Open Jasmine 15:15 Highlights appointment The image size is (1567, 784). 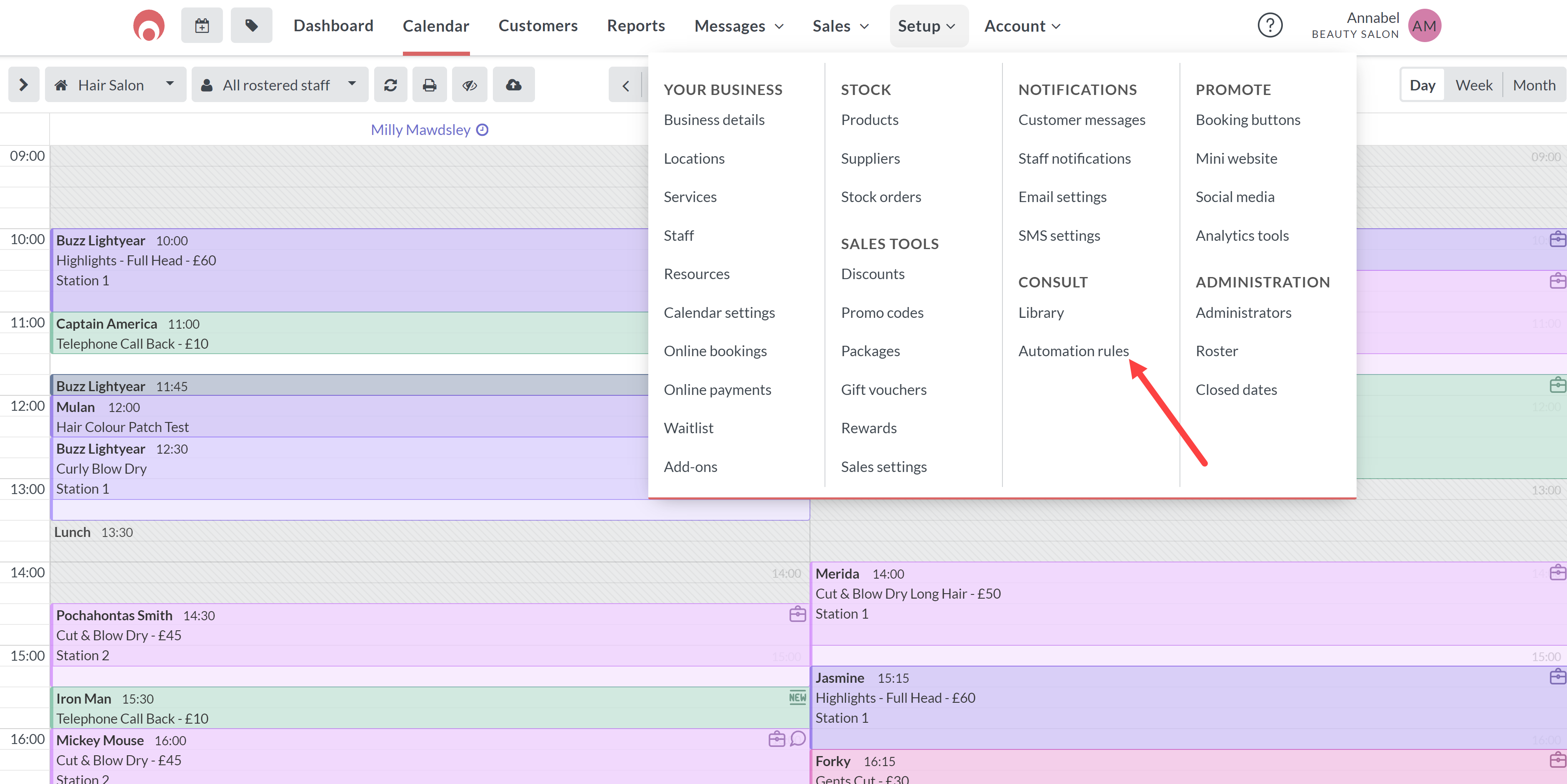[x=1189, y=707]
